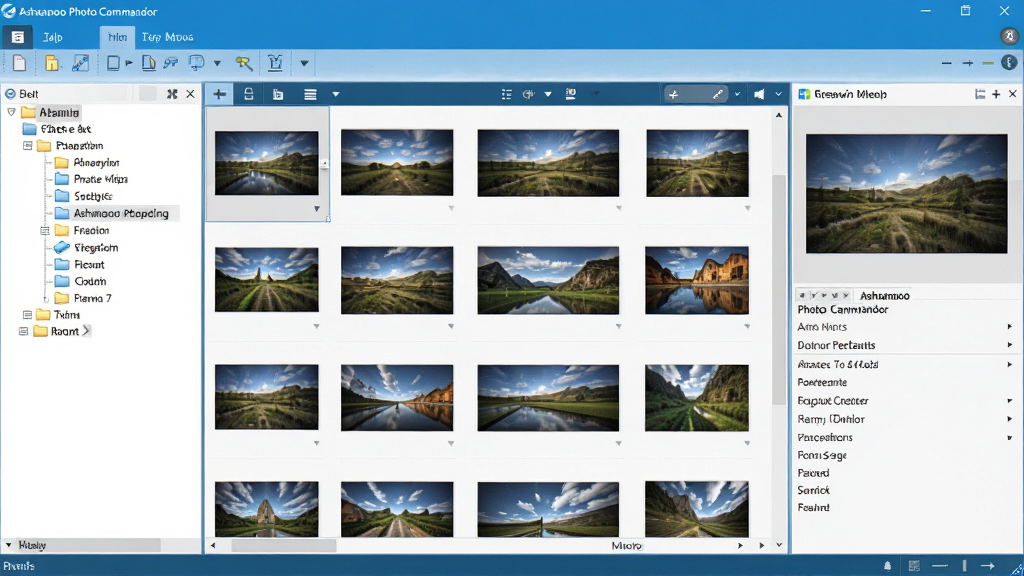Click the speaker icon in the browser toolbar

[x=759, y=94]
